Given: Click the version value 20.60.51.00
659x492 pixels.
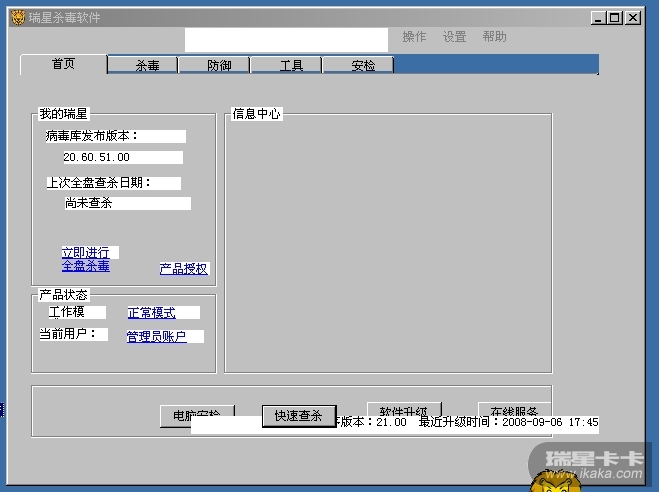Looking at the screenshot, I should 97,157.
